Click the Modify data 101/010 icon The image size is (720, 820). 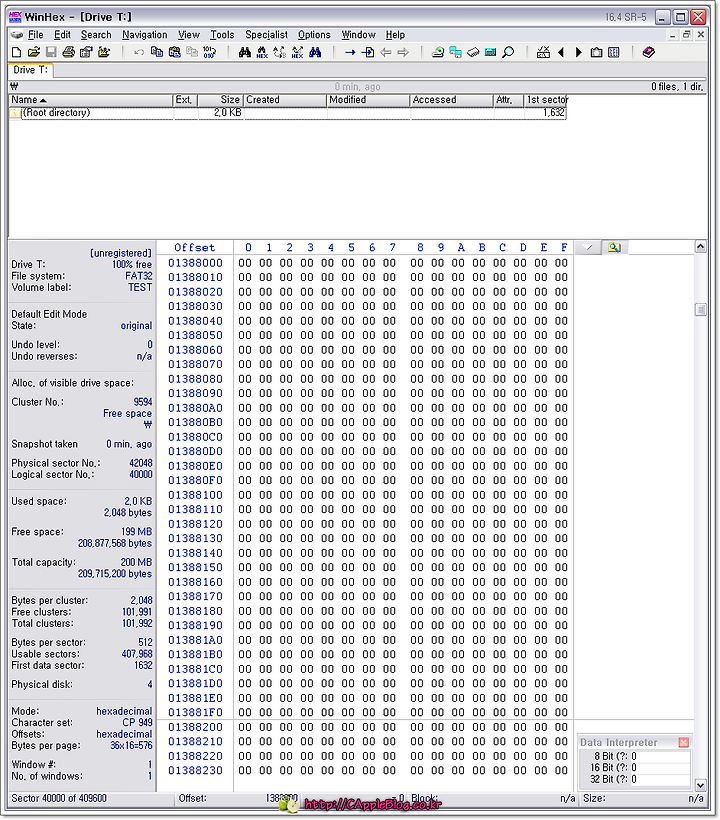(x=209, y=52)
